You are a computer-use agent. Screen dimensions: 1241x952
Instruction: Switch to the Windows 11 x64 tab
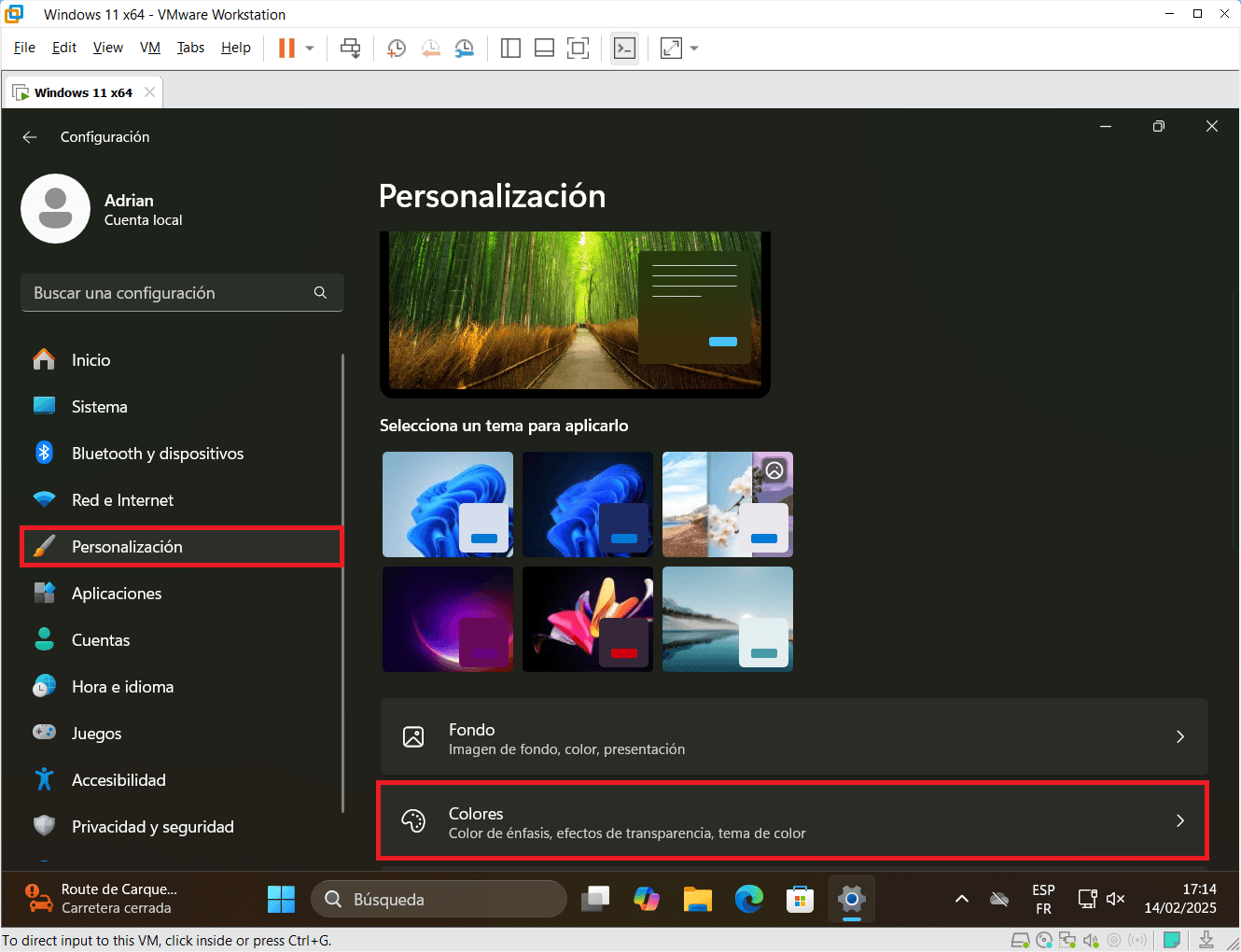83,92
